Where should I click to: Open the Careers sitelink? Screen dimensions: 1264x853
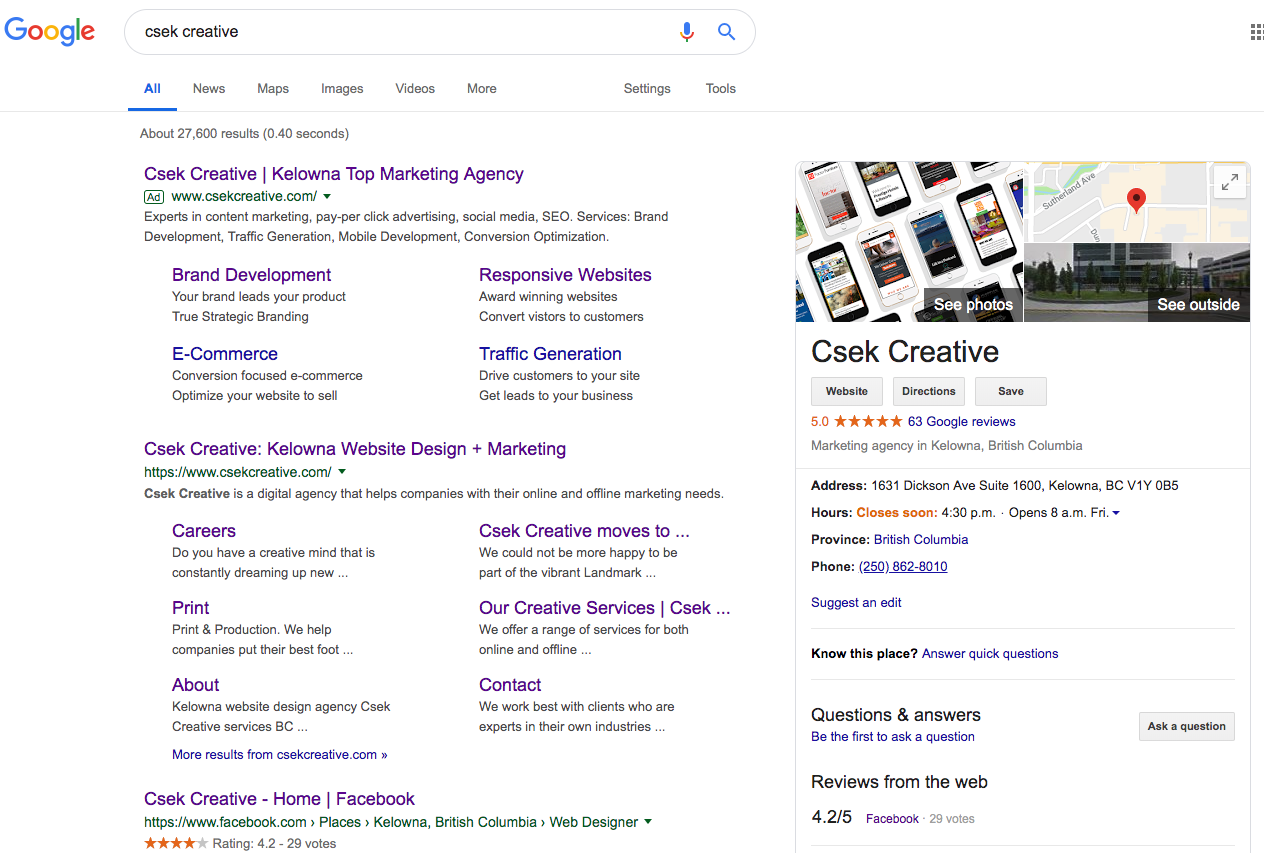[204, 531]
